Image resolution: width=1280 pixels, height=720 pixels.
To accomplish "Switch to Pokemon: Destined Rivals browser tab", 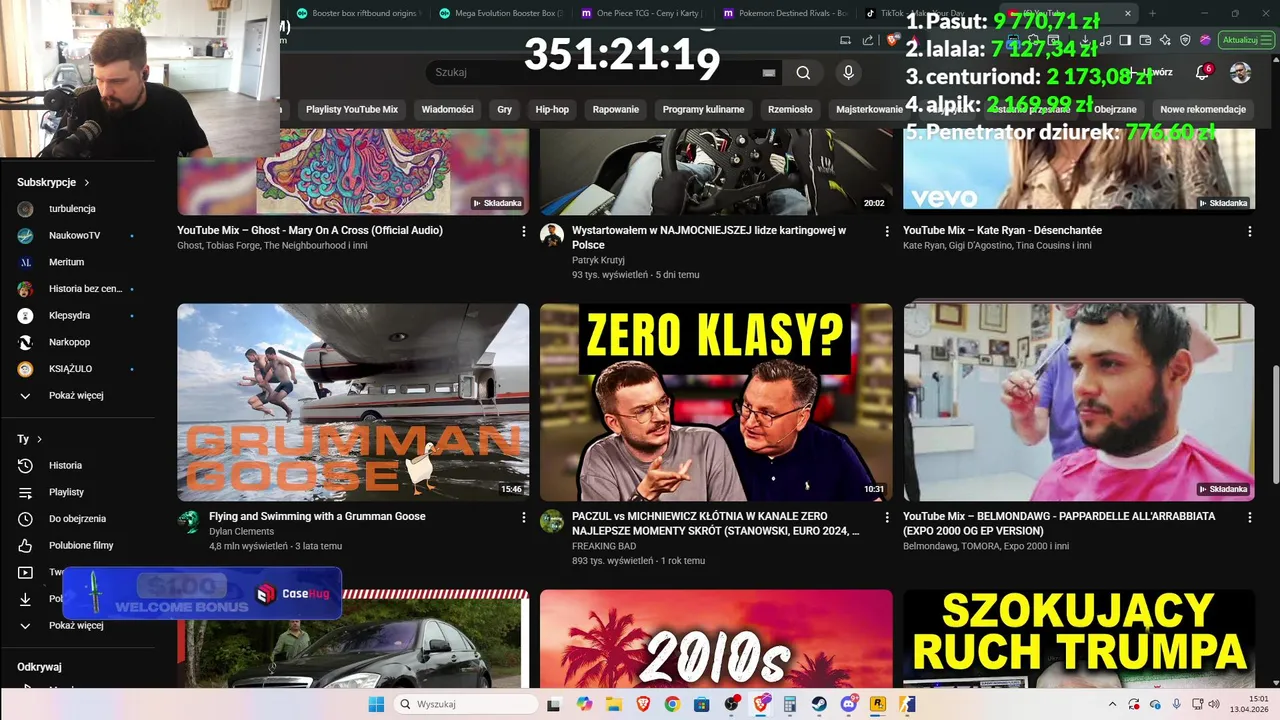I will pyautogui.click(x=785, y=14).
